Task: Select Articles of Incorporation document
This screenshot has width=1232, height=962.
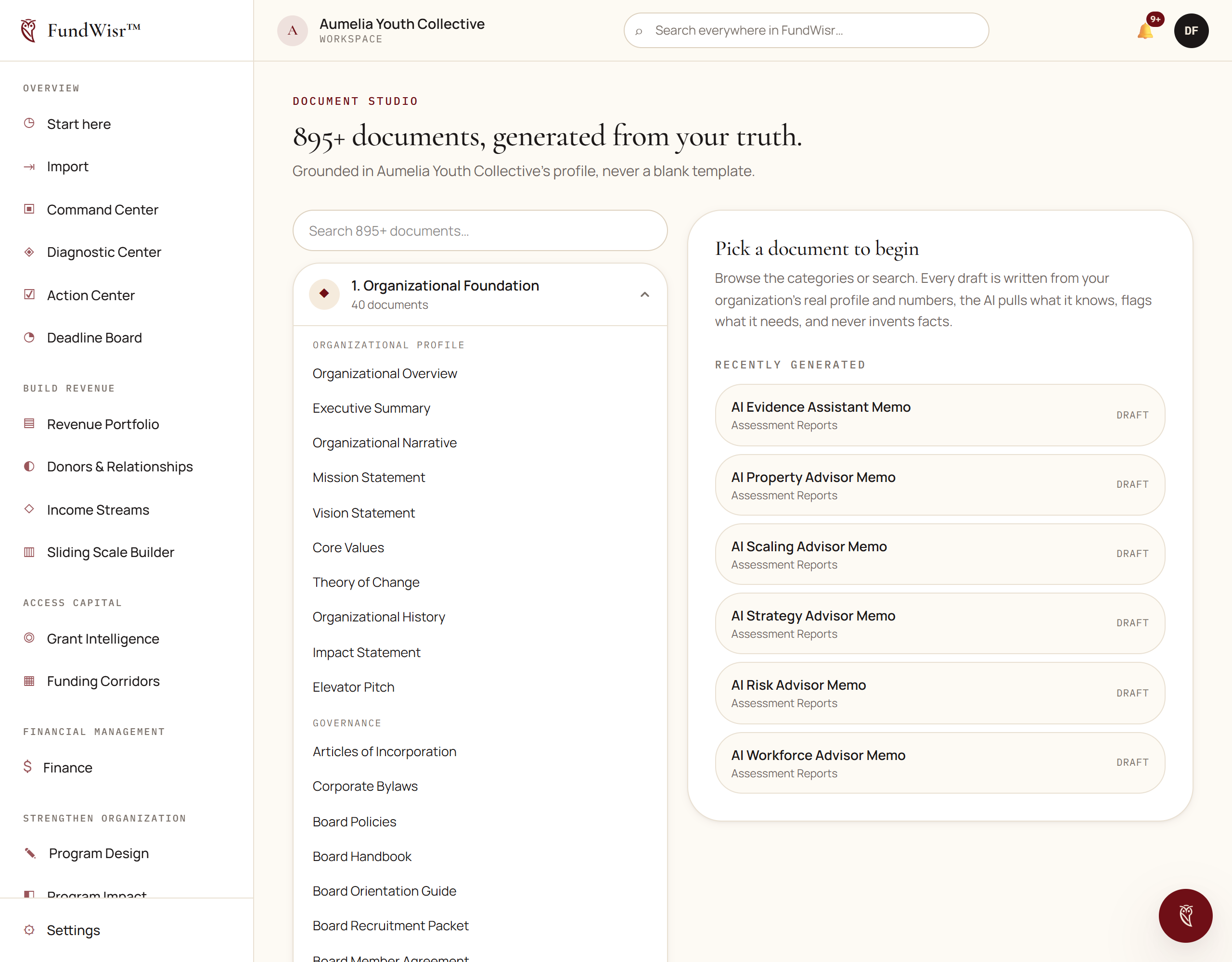Action: point(385,752)
